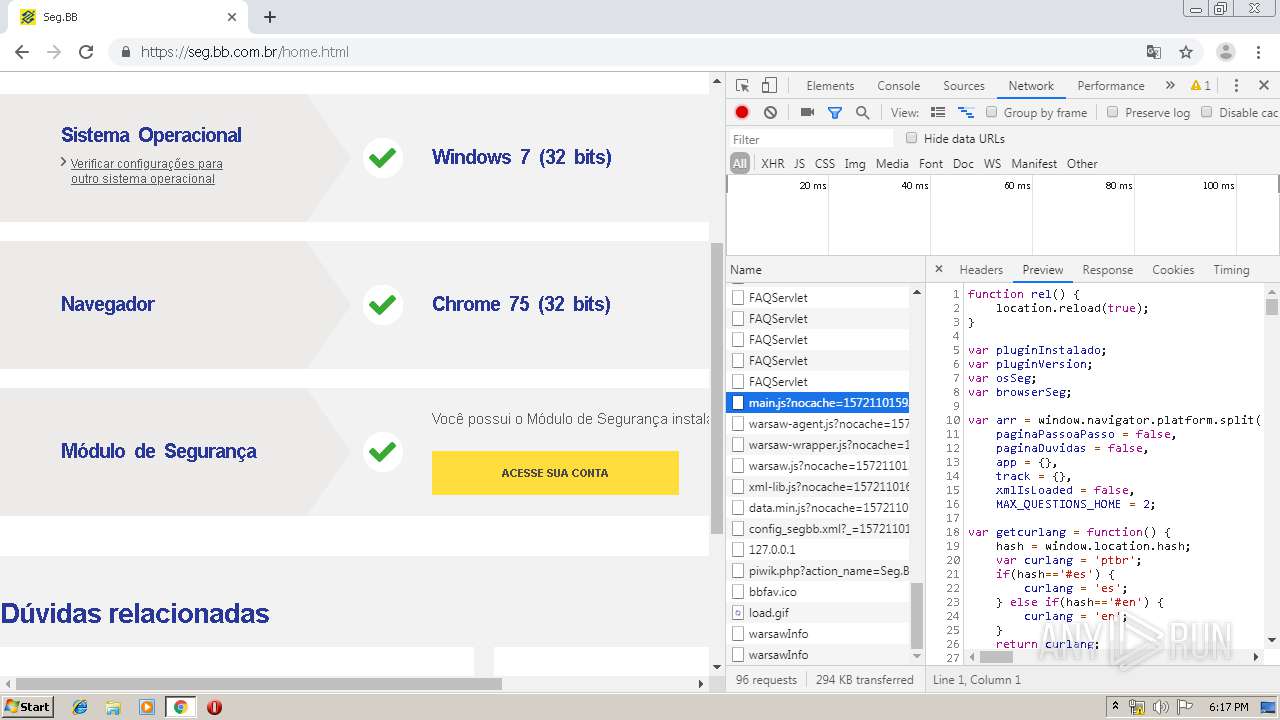This screenshot has height=720, width=1280.
Task: Close the request preview pane
Action: click(938, 269)
